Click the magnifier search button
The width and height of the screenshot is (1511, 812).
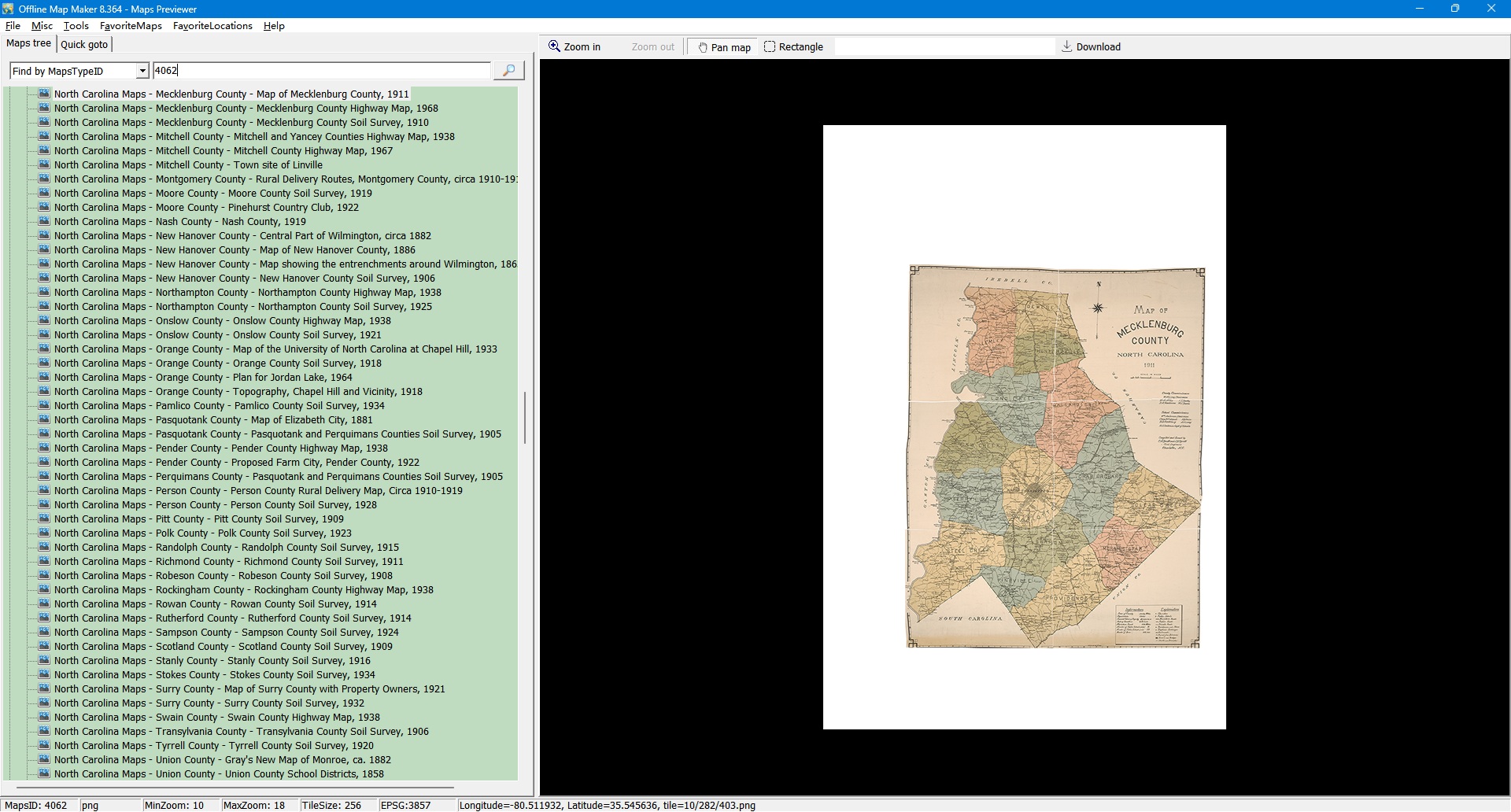pos(508,71)
